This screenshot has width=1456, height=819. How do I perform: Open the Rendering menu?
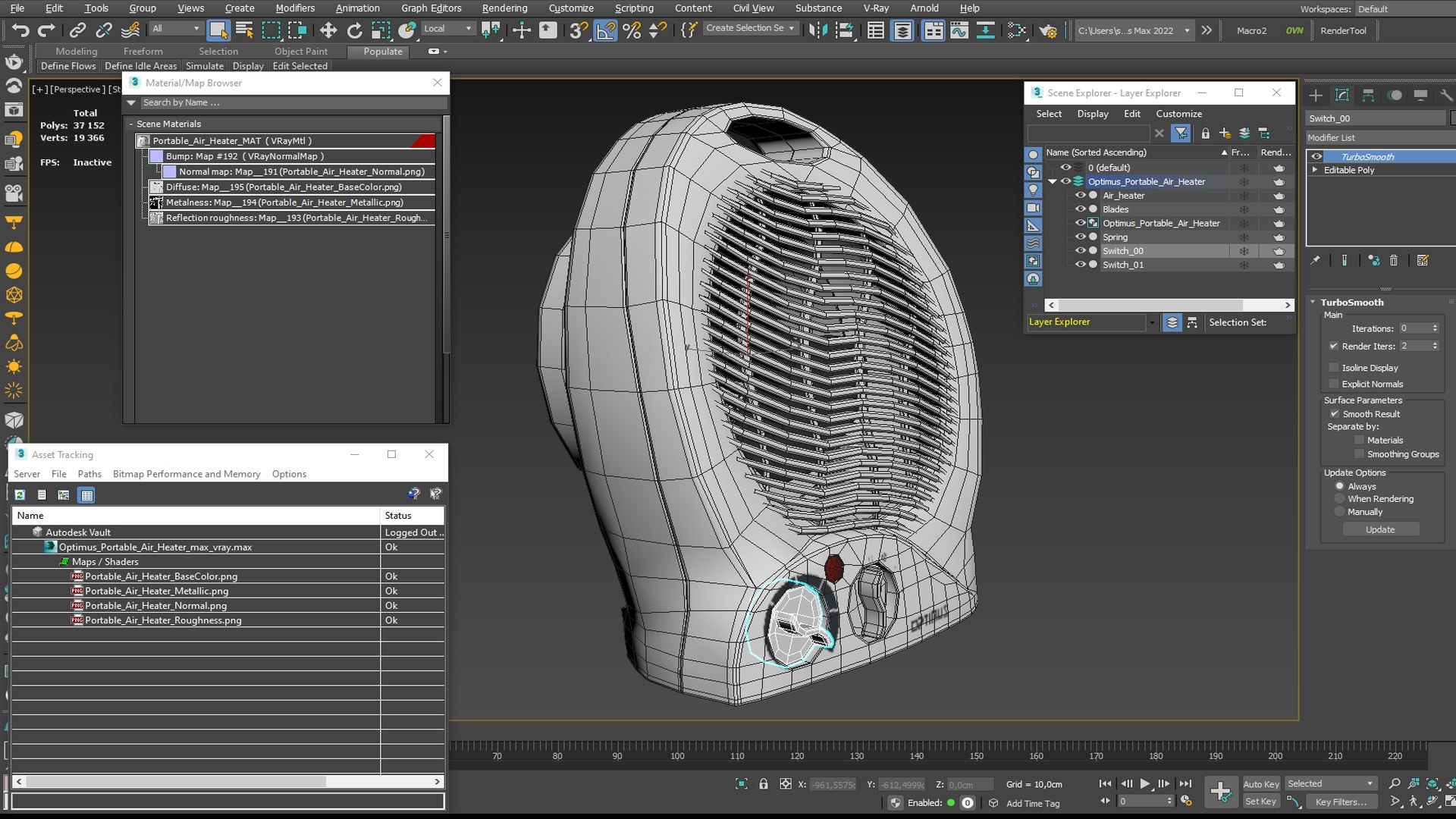[x=504, y=8]
